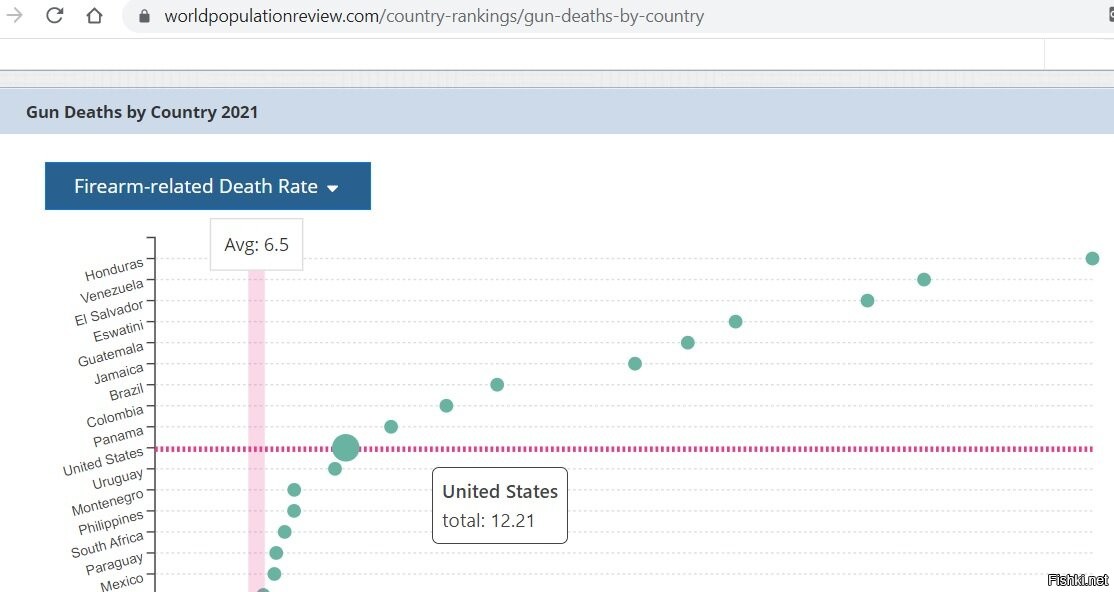Viewport: 1114px width, 592px height.
Task: Select the large United States data point
Action: pos(345,448)
